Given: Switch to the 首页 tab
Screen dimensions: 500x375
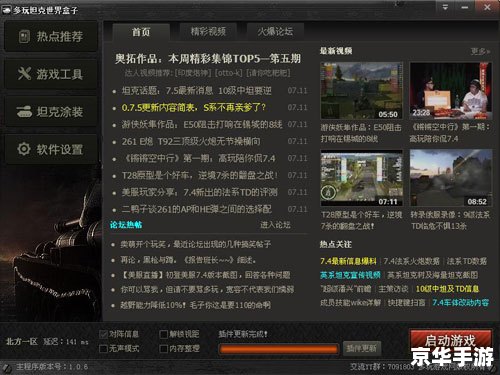Looking at the screenshot, I should point(141,32).
